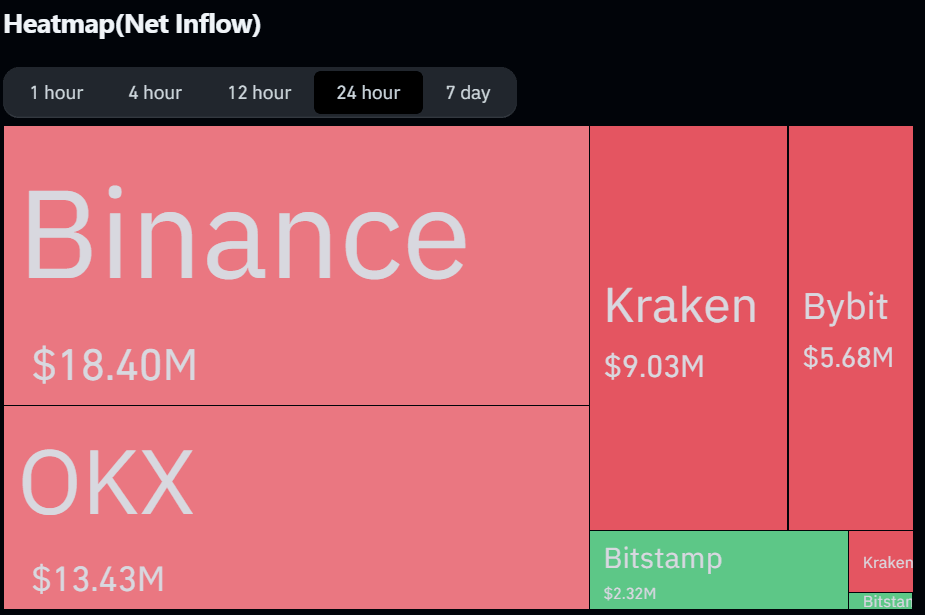The image size is (925, 615).
Task: Switch to the 1 hour tab
Action: (x=57, y=92)
